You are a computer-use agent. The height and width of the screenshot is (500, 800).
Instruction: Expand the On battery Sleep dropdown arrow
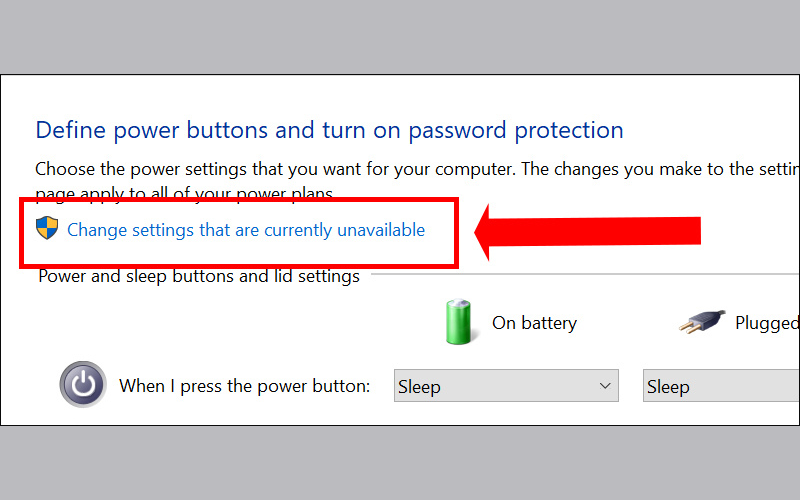605,386
